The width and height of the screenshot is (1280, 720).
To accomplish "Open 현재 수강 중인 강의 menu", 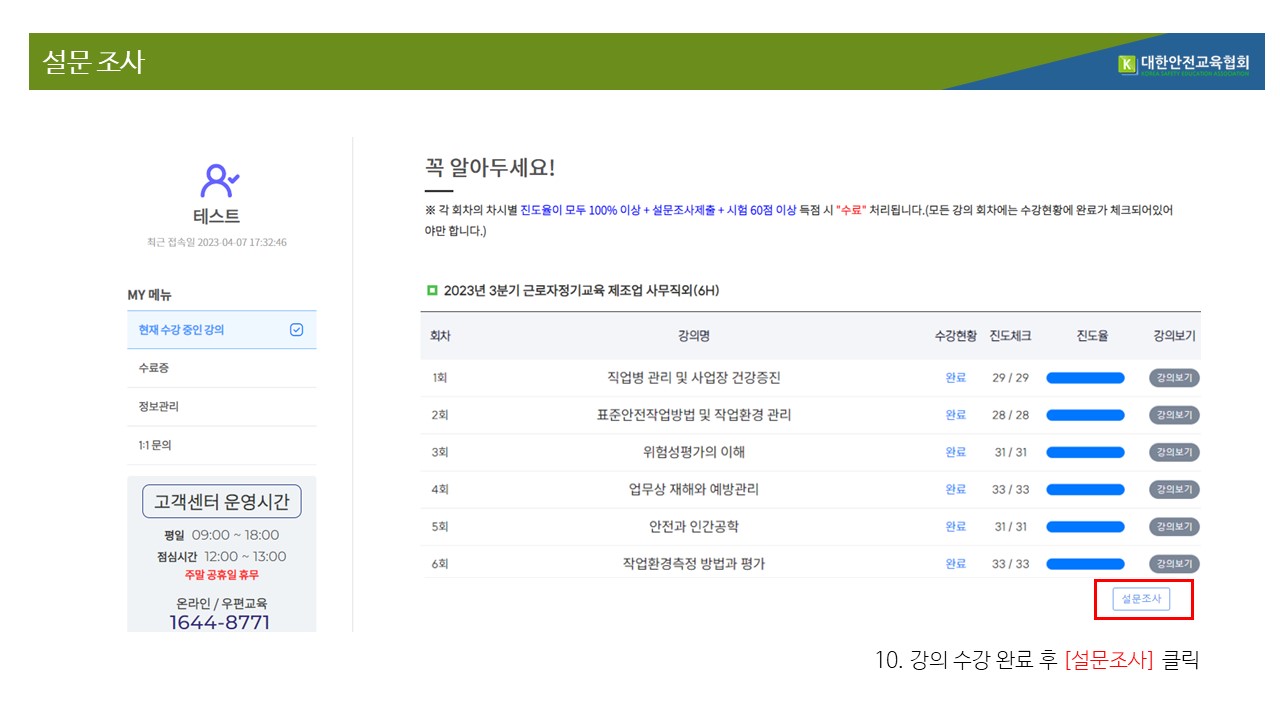I will click(182, 330).
